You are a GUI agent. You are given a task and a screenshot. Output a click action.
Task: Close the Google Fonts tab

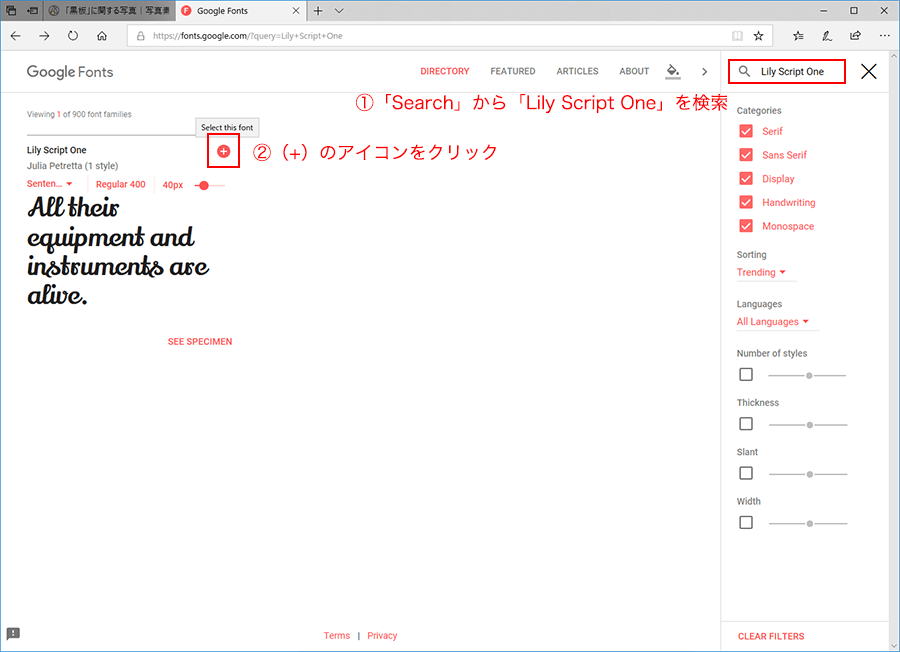(296, 10)
